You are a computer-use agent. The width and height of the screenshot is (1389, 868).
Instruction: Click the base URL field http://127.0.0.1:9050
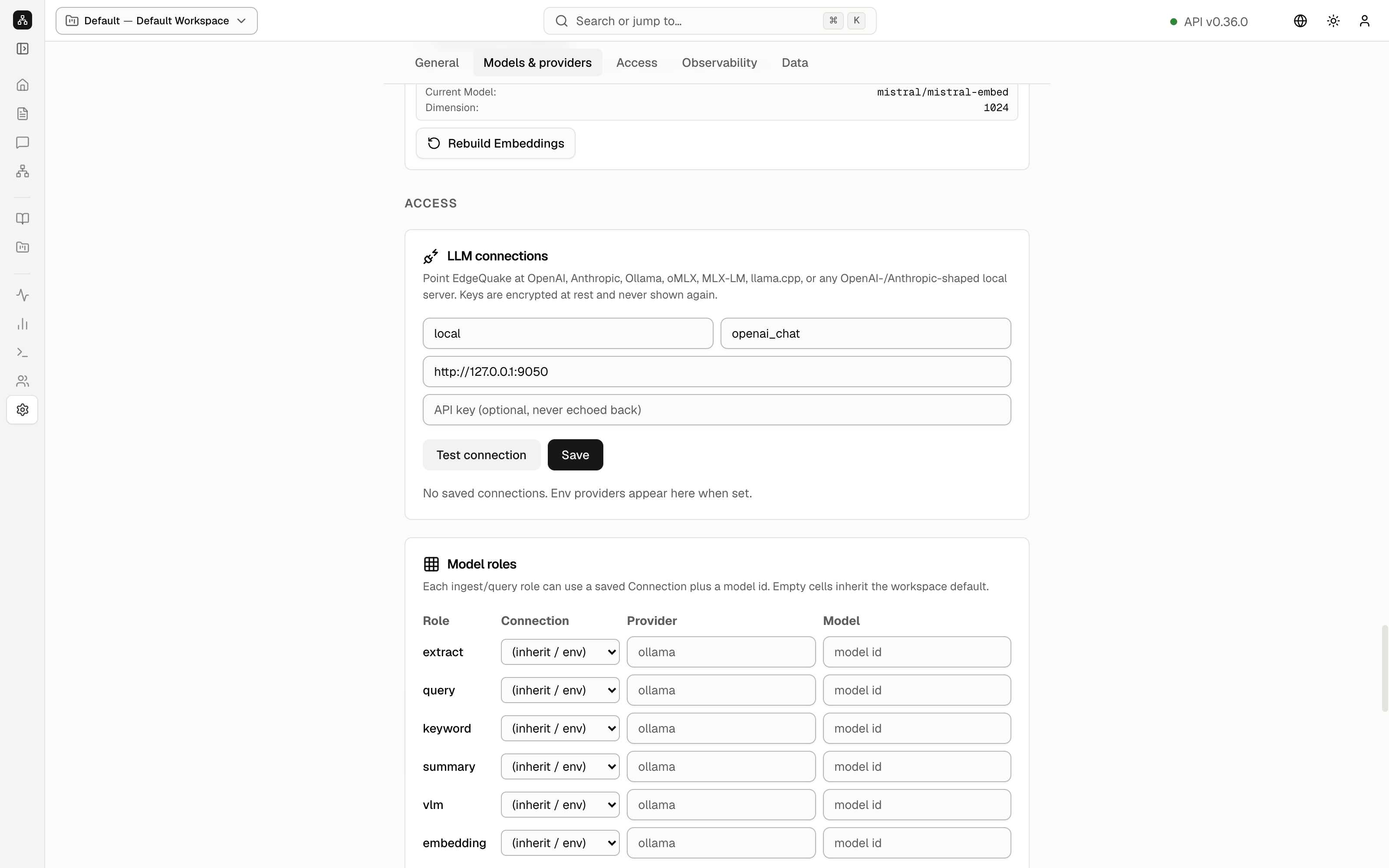click(x=716, y=372)
